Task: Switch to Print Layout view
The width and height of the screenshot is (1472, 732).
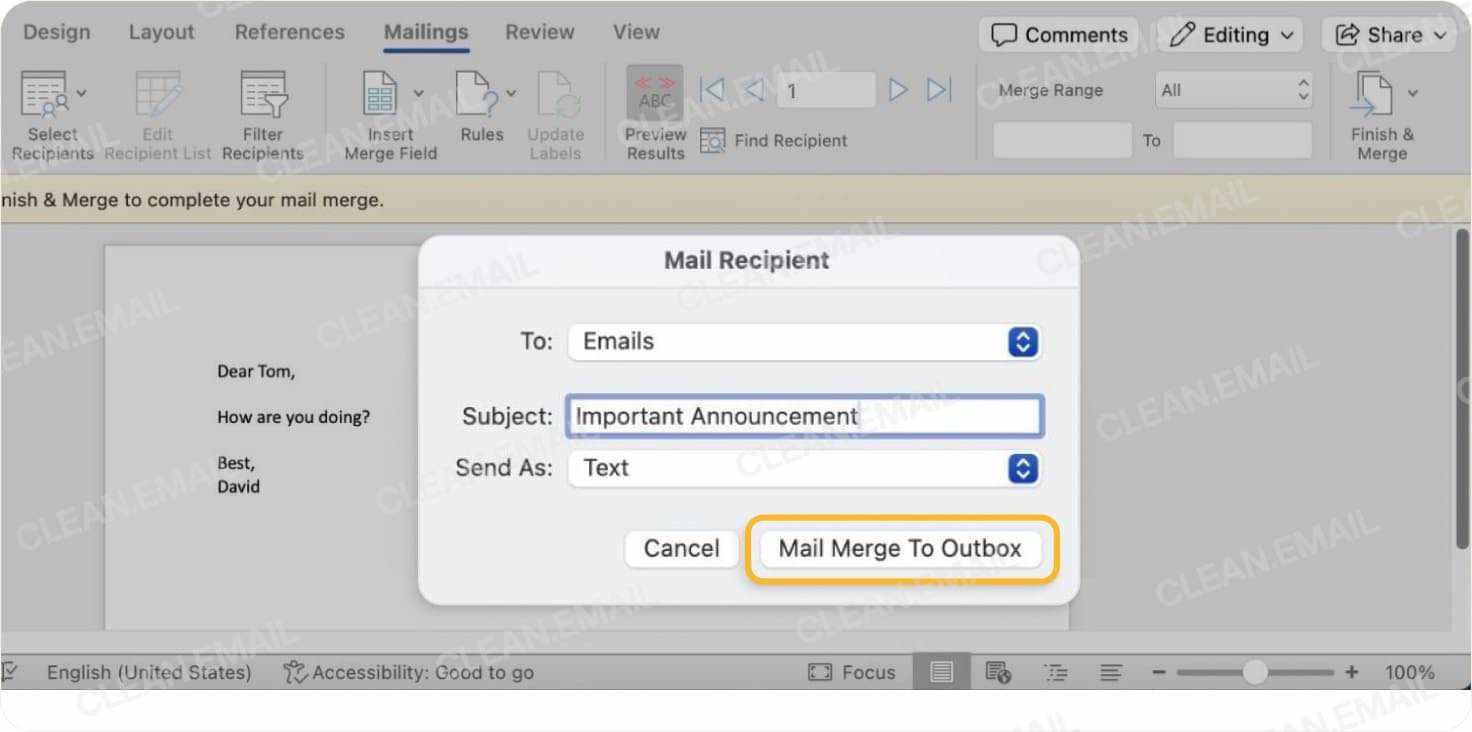Action: click(941, 672)
